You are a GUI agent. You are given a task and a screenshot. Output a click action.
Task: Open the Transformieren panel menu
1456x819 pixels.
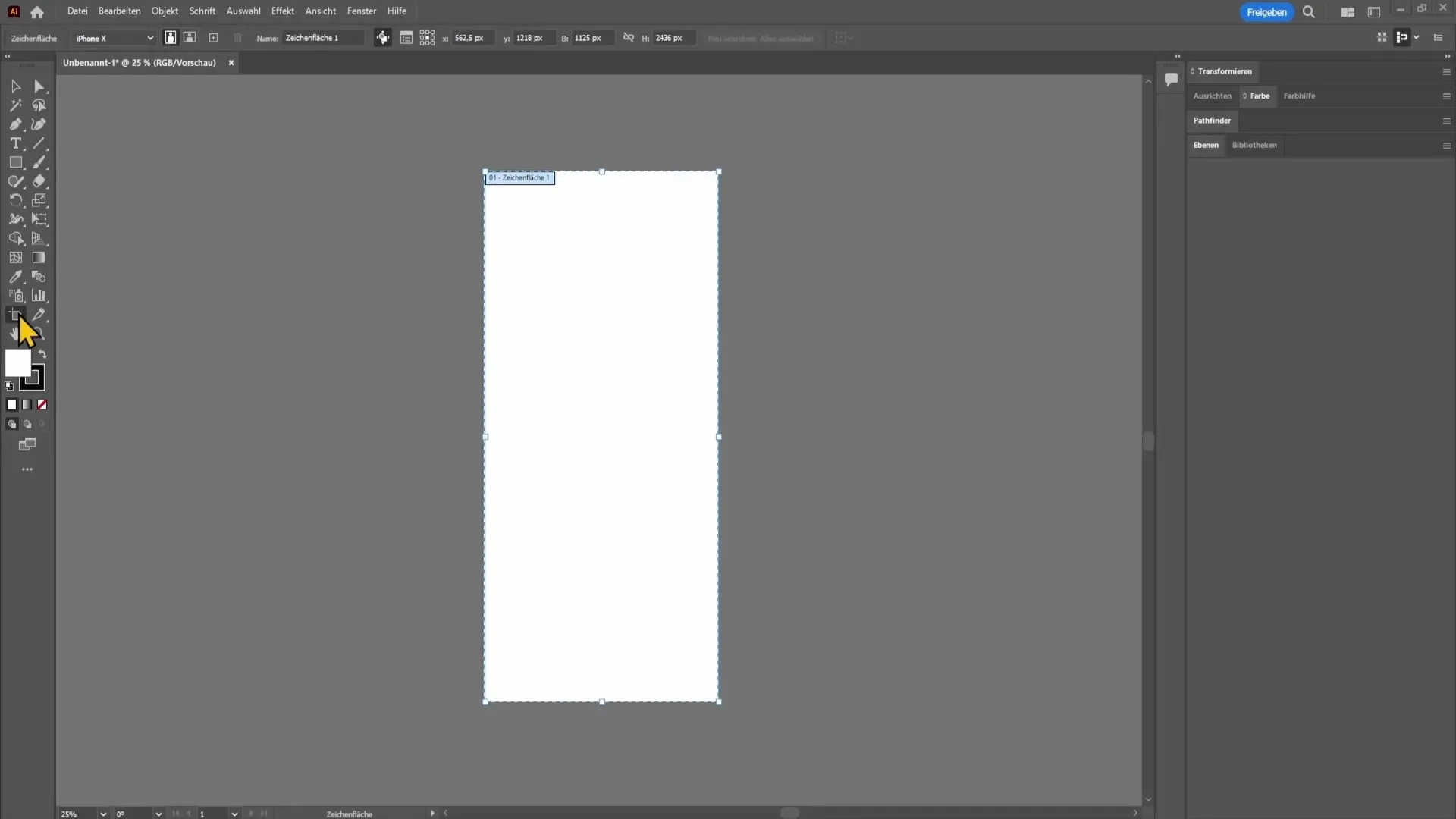(x=1446, y=72)
